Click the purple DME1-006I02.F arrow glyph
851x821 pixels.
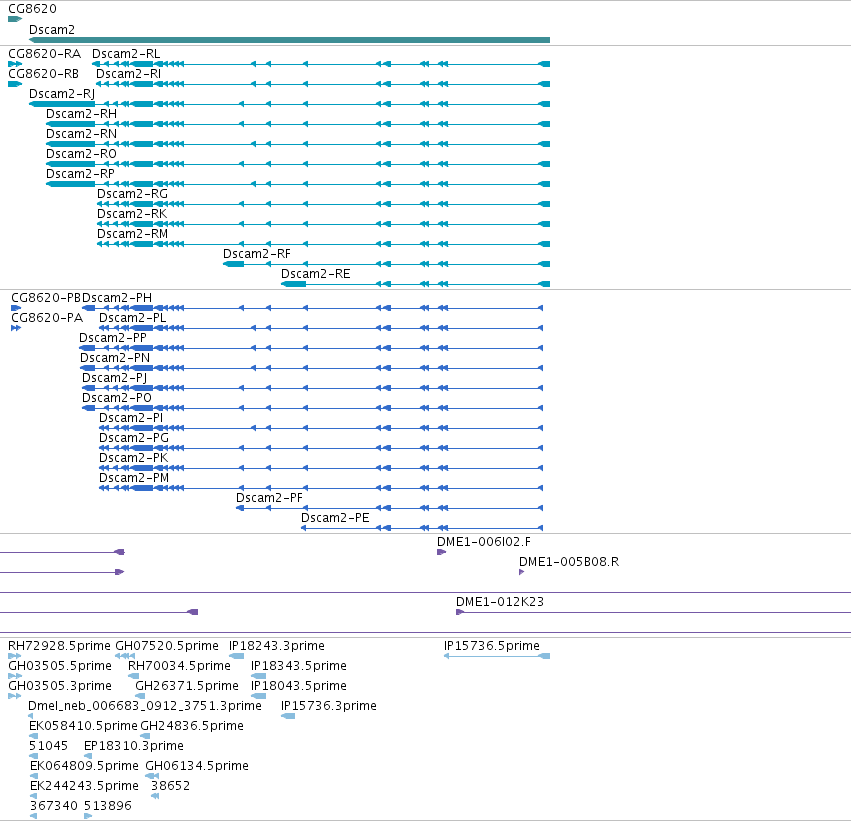coord(441,552)
